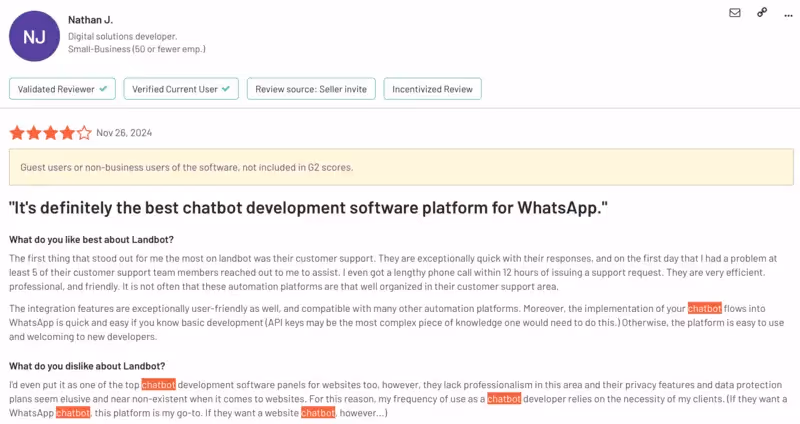Click the four-star rating
This screenshot has height=424, width=800.
(51, 133)
